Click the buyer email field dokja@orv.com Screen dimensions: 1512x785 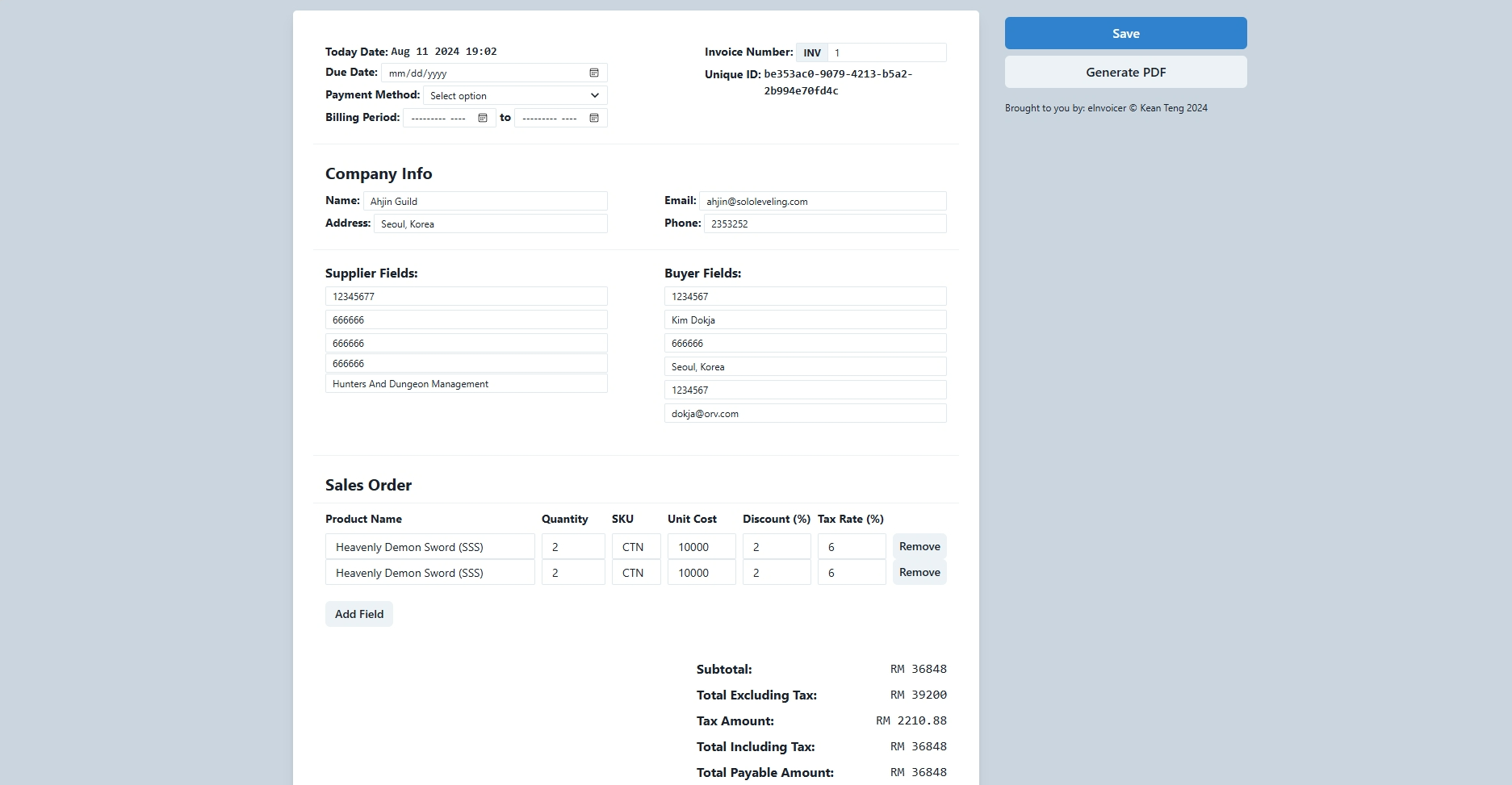[806, 413]
